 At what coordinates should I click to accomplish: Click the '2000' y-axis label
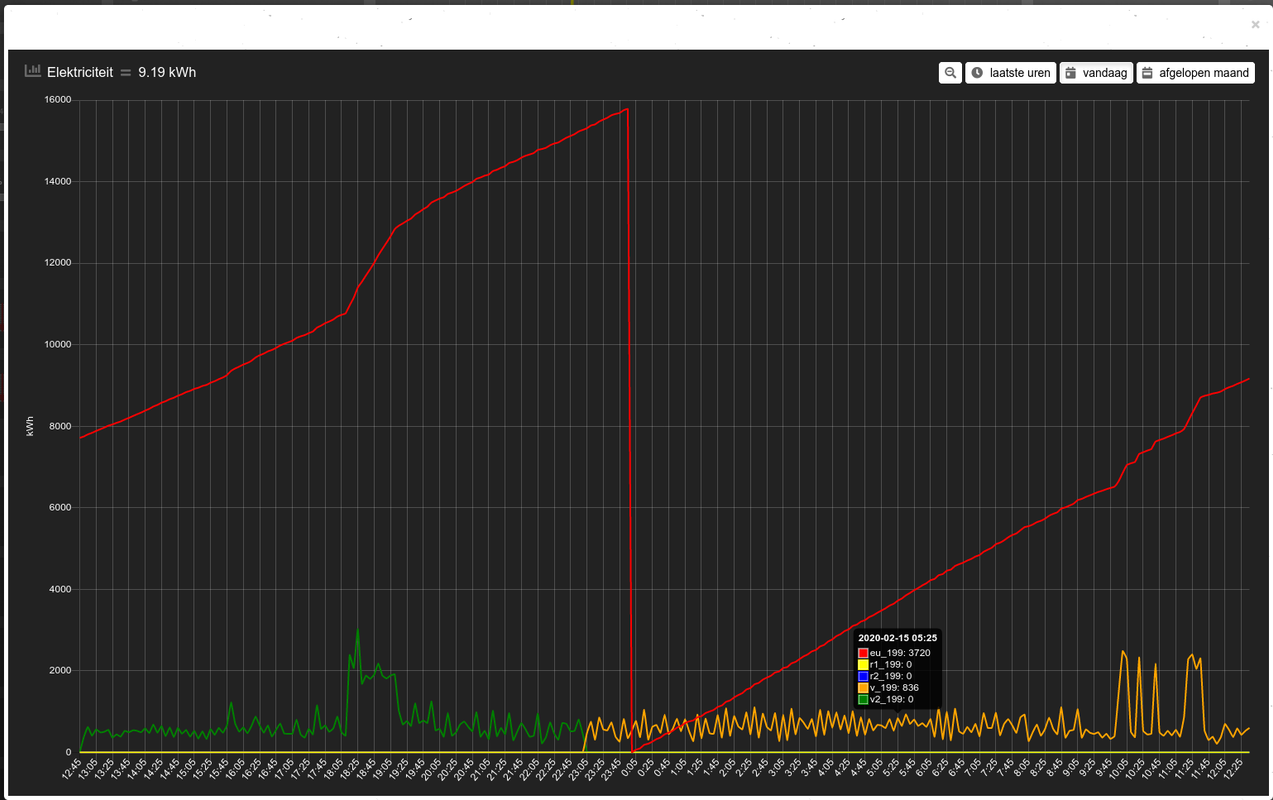60,671
